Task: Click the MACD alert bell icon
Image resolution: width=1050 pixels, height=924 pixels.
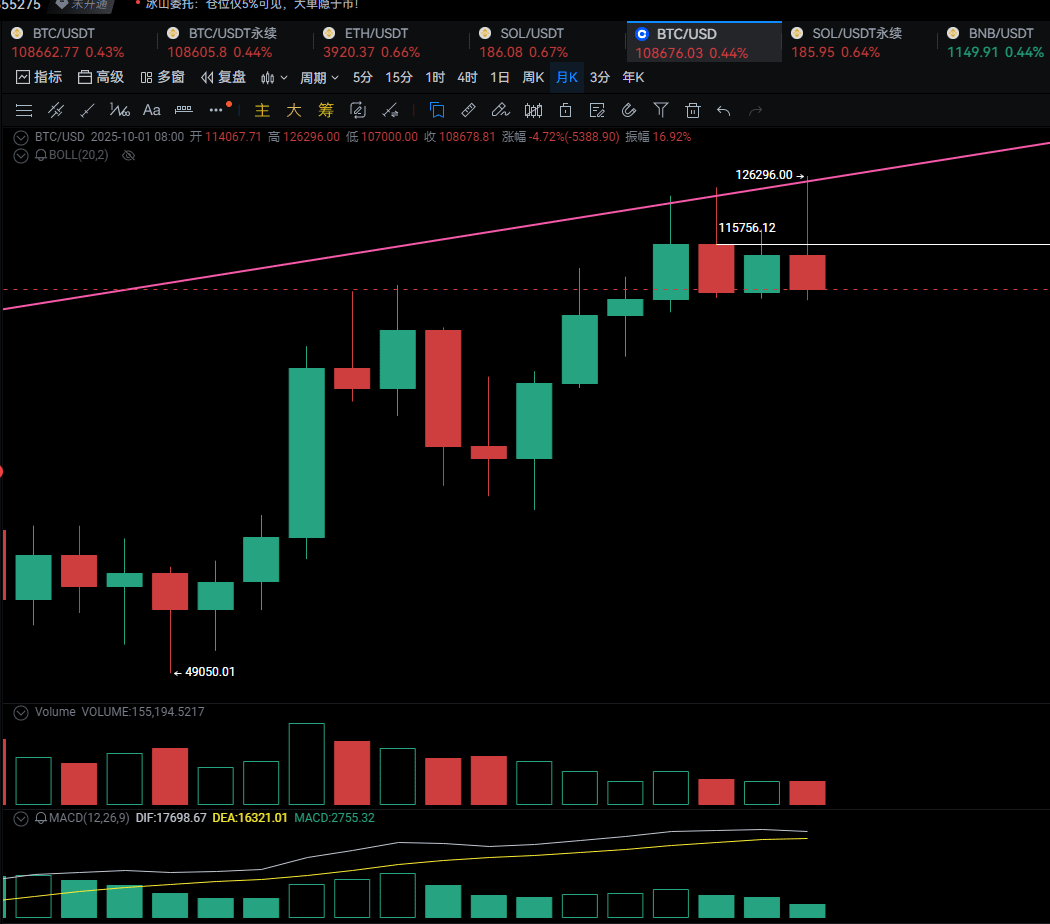Action: coord(41,818)
